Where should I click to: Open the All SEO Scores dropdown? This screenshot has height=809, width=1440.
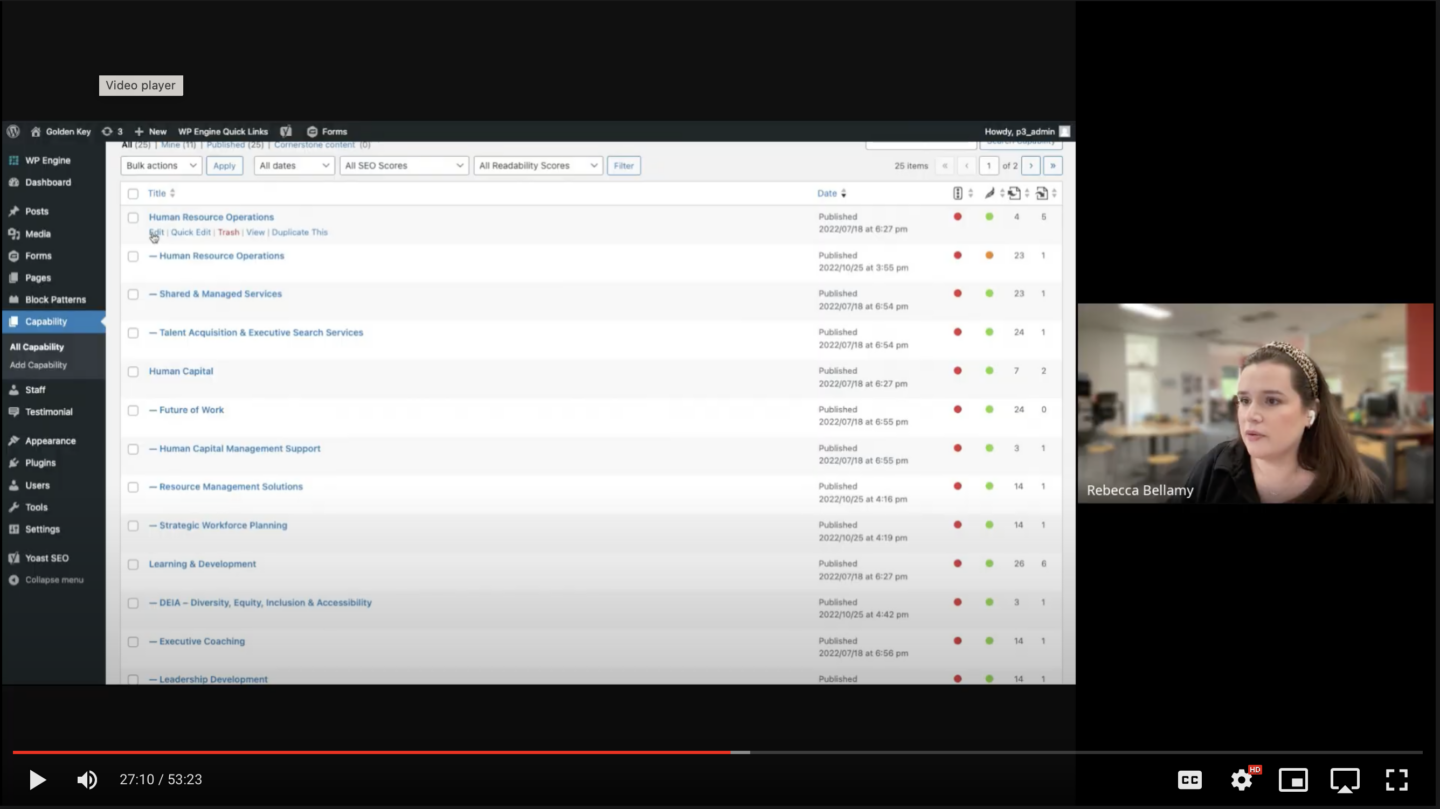pos(404,166)
